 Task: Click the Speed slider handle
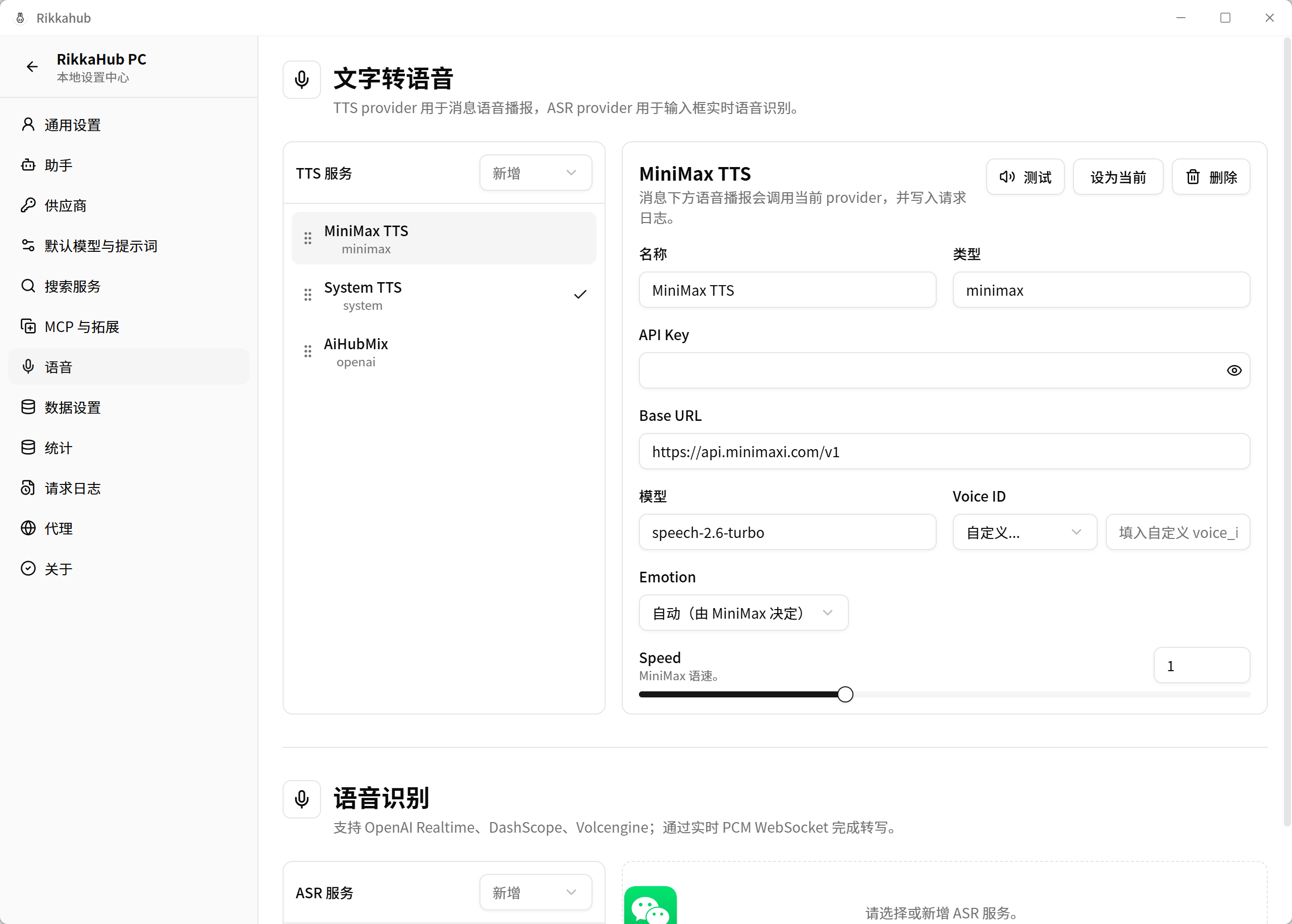(845, 695)
